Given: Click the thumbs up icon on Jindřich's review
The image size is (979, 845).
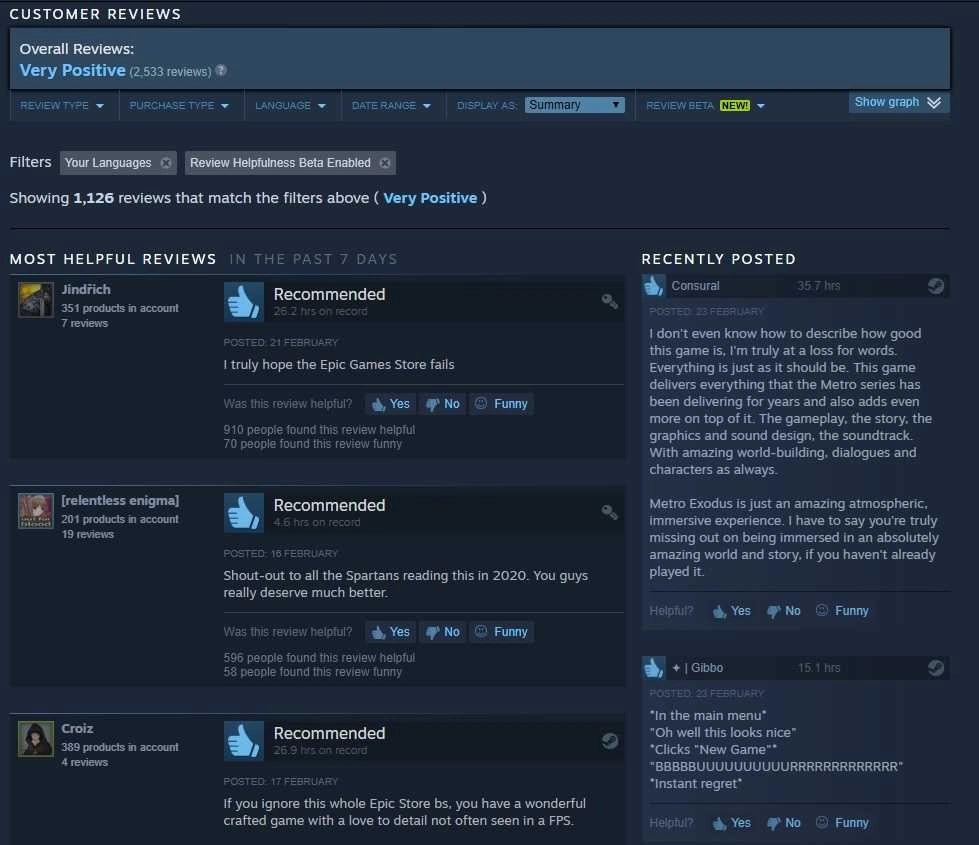Looking at the screenshot, I should [243, 302].
